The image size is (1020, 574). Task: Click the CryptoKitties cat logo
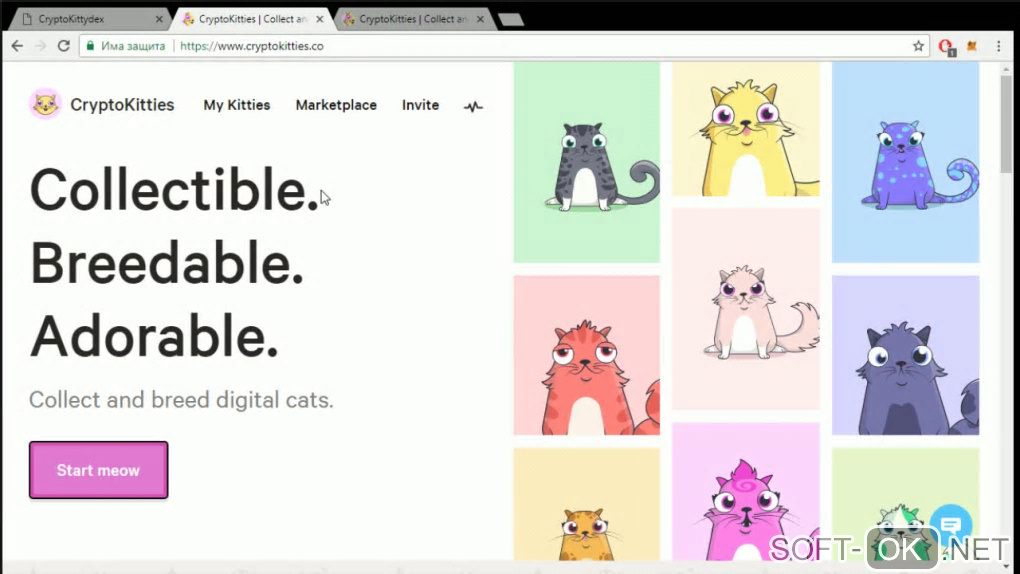pyautogui.click(x=46, y=104)
